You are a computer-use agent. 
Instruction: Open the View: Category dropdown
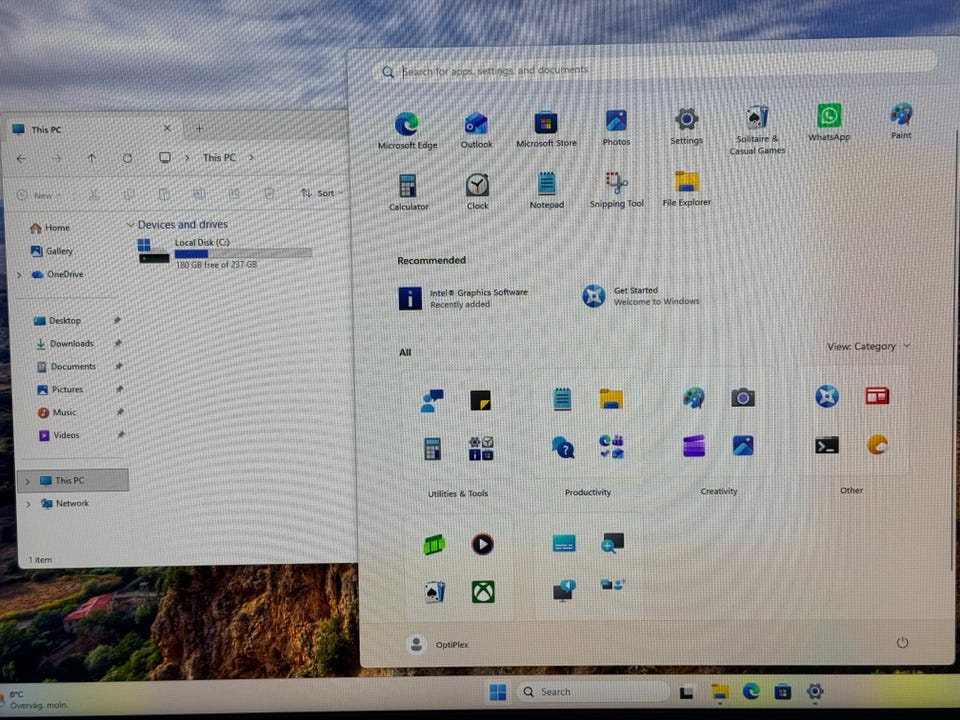(x=868, y=347)
